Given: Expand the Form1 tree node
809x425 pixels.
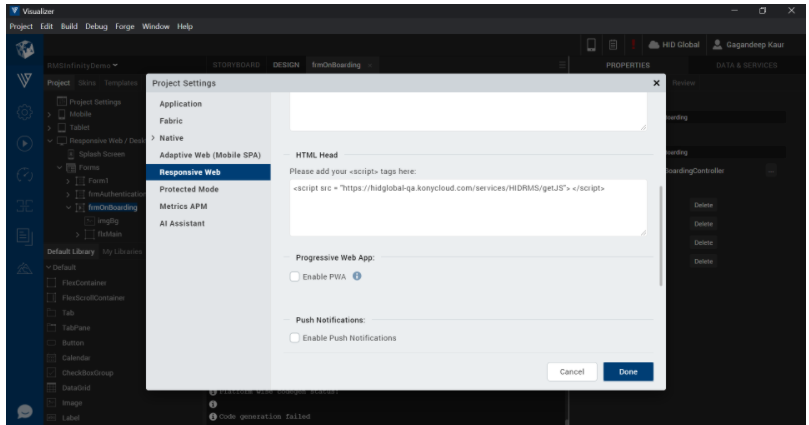Looking at the screenshot, I should coord(68,181).
